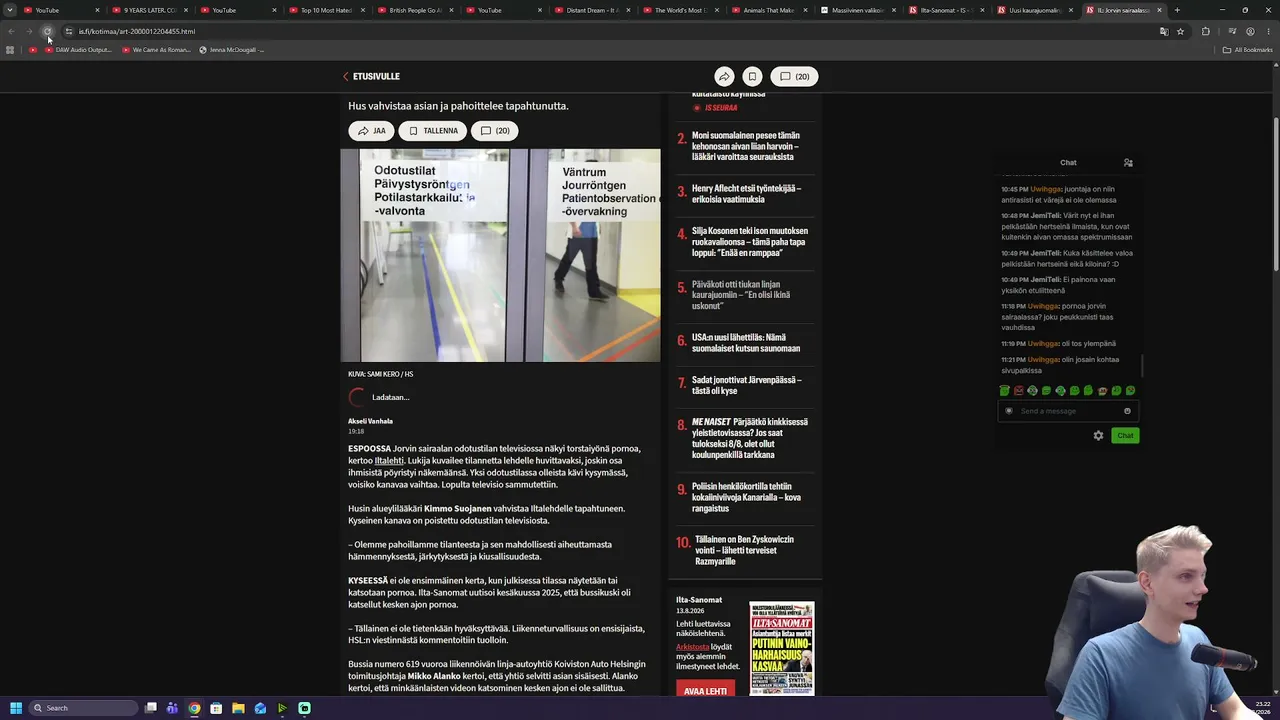
Task: Open headline 'Sadat jonottivat Järvenpäässä'
Action: pos(747,385)
